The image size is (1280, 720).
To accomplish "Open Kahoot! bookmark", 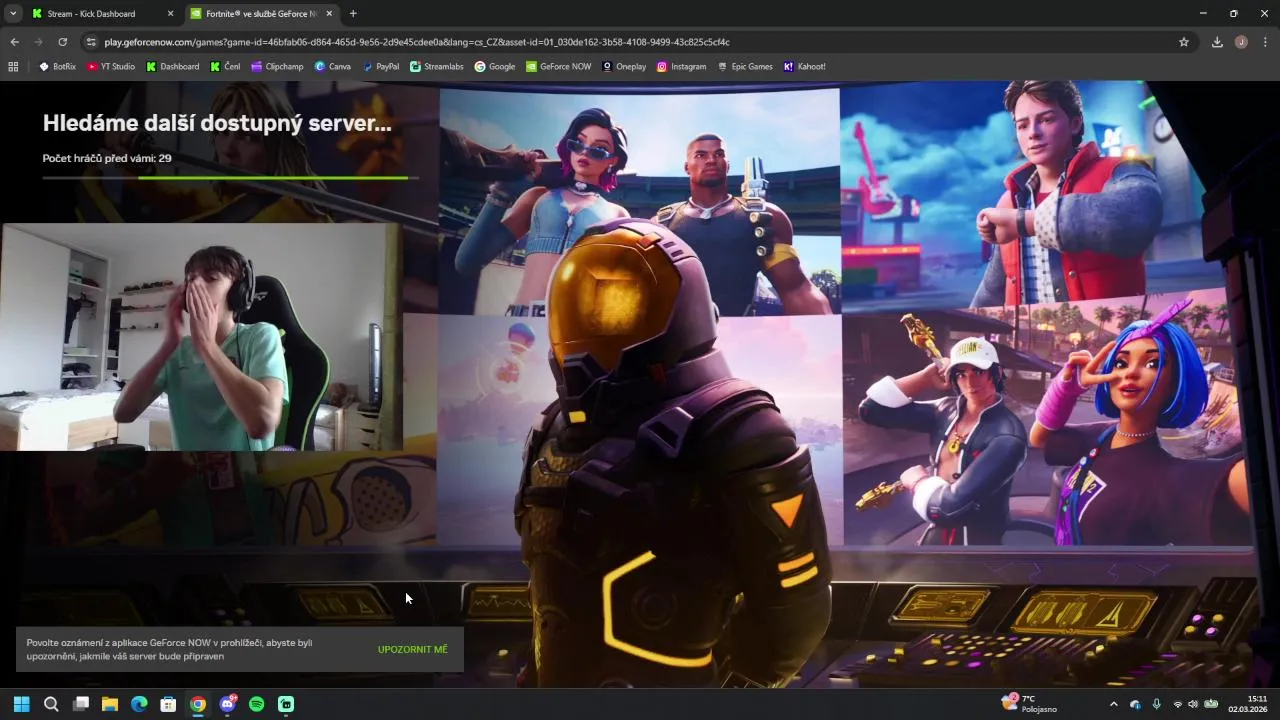I will pos(805,67).
